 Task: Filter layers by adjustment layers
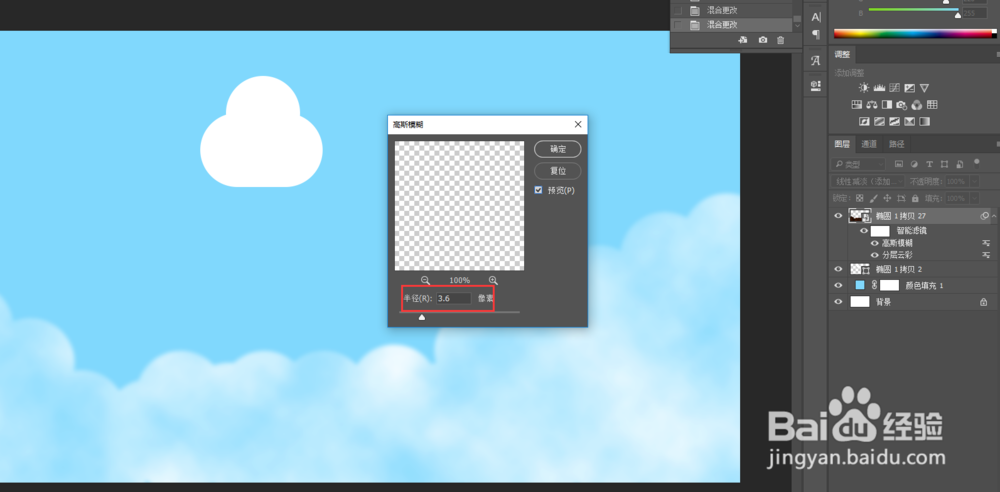[x=914, y=164]
